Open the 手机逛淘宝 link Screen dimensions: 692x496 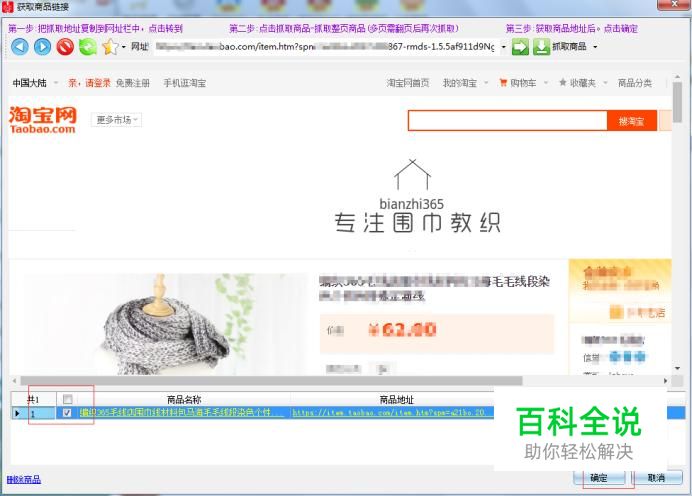[184, 83]
